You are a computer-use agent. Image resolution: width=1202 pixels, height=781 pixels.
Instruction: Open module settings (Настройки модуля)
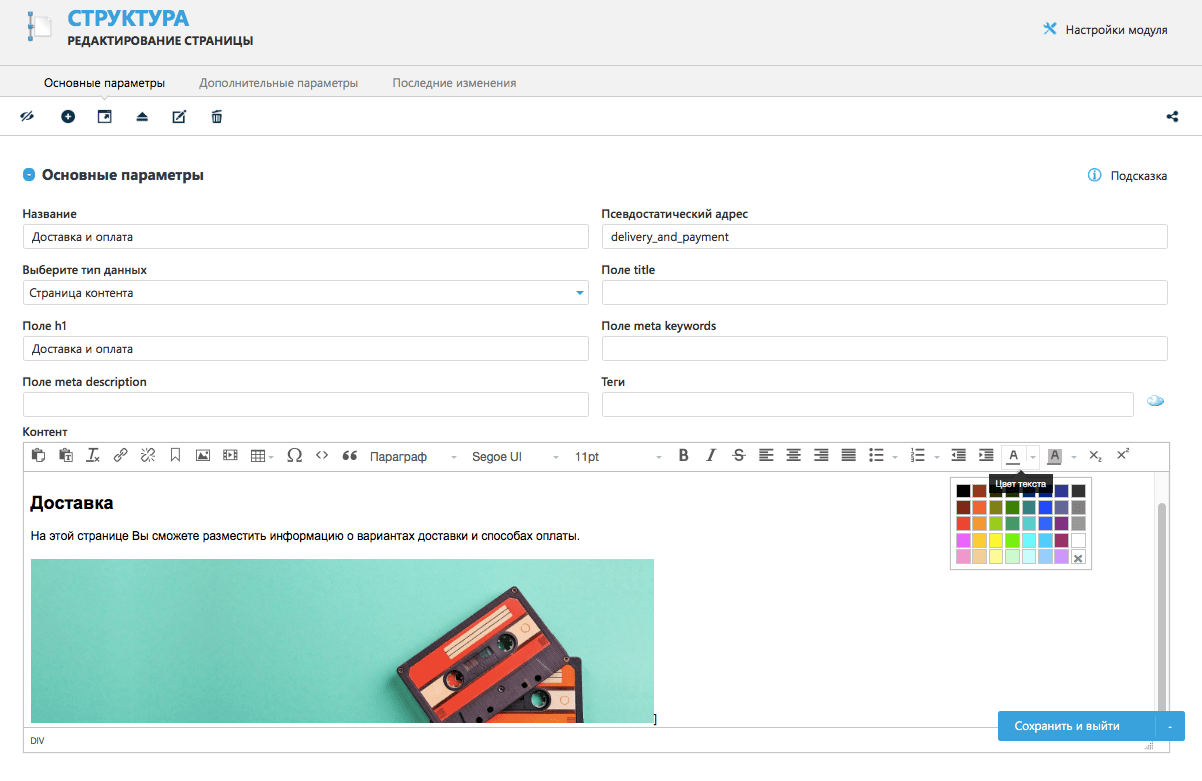pyautogui.click(x=1105, y=30)
